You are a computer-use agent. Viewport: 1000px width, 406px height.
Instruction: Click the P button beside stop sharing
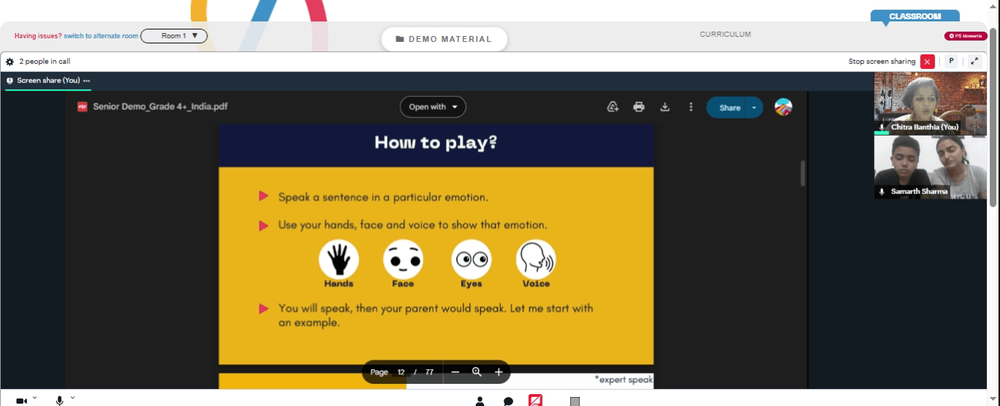coord(951,61)
